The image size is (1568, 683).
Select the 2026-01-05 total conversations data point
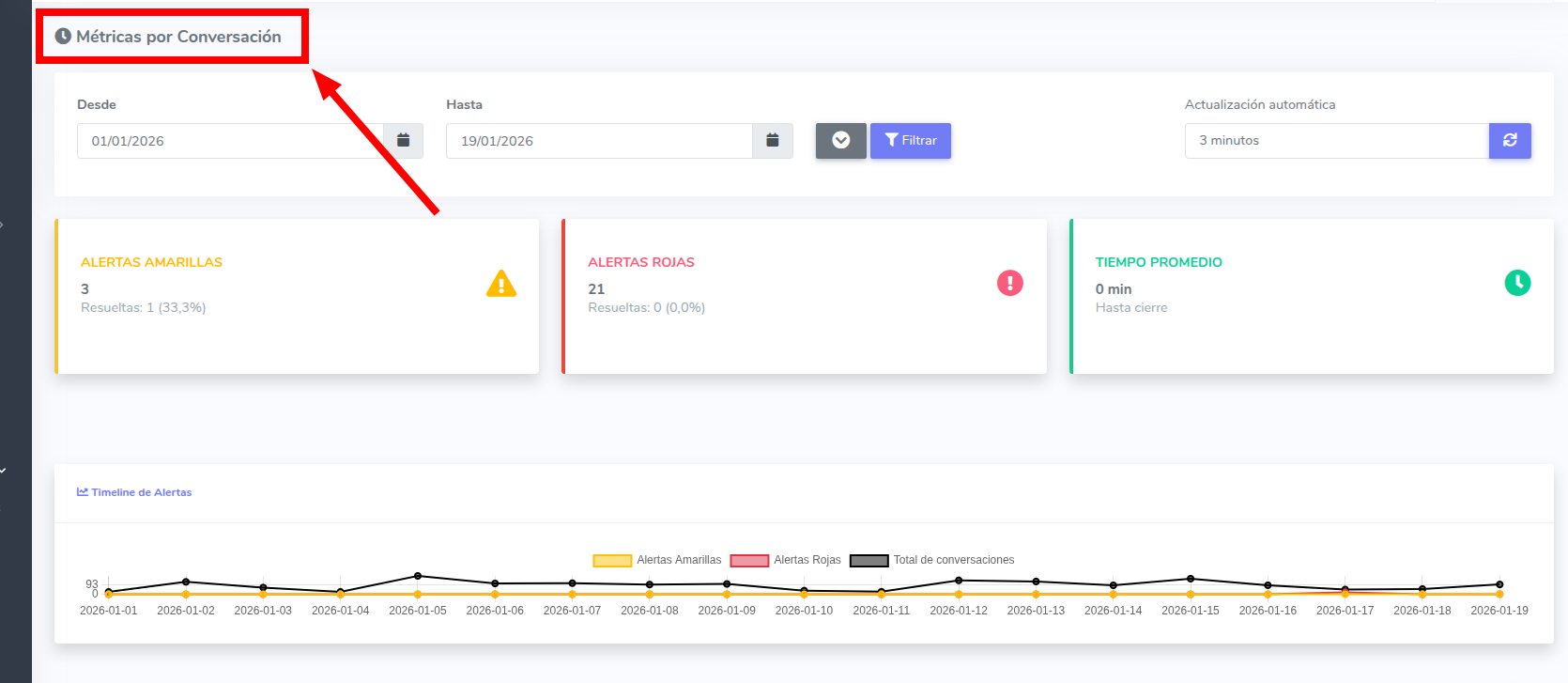coord(418,576)
